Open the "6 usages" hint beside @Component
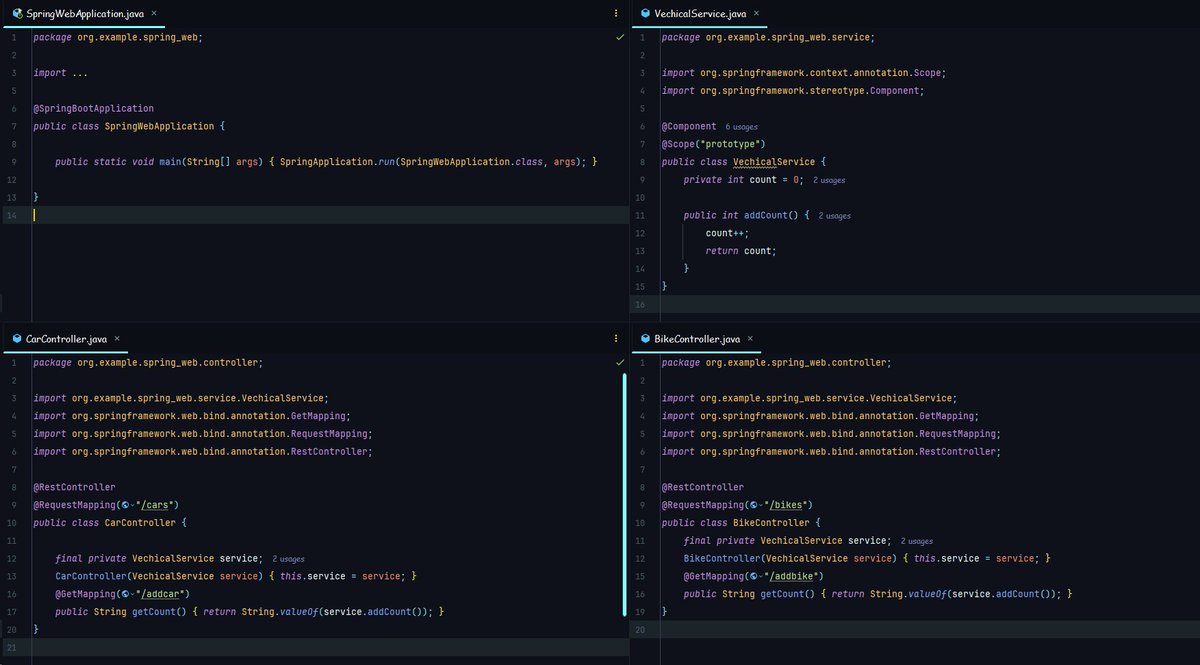Screen dimensions: 1200x665 point(742,127)
